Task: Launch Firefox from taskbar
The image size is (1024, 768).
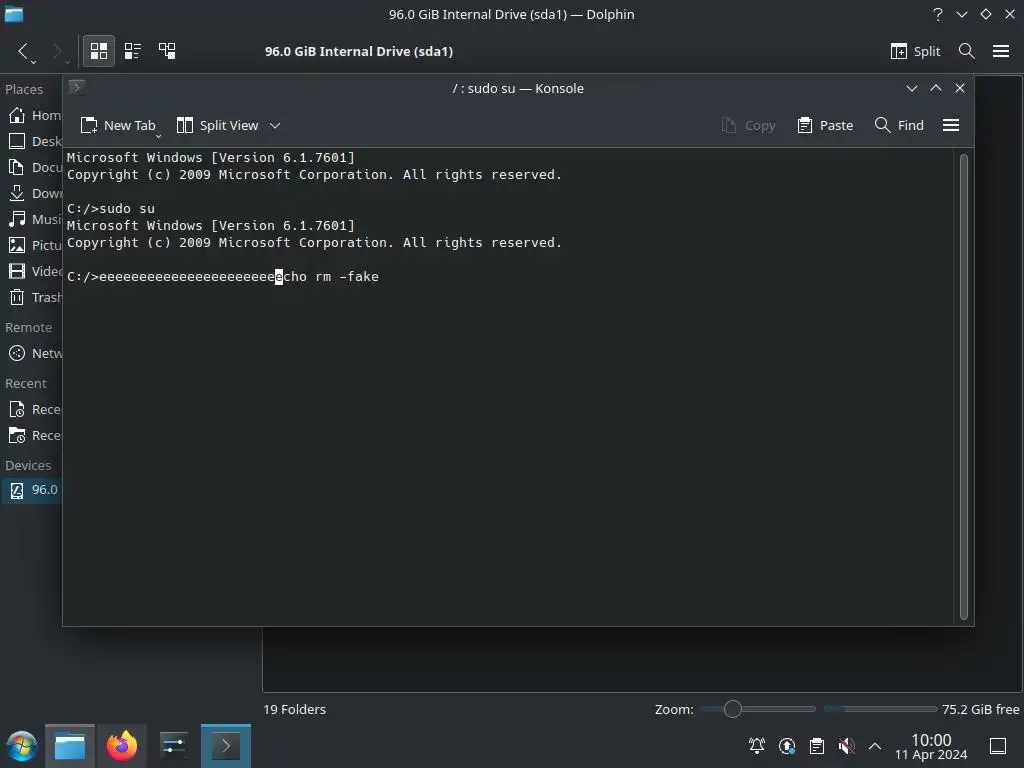Action: click(x=121, y=746)
